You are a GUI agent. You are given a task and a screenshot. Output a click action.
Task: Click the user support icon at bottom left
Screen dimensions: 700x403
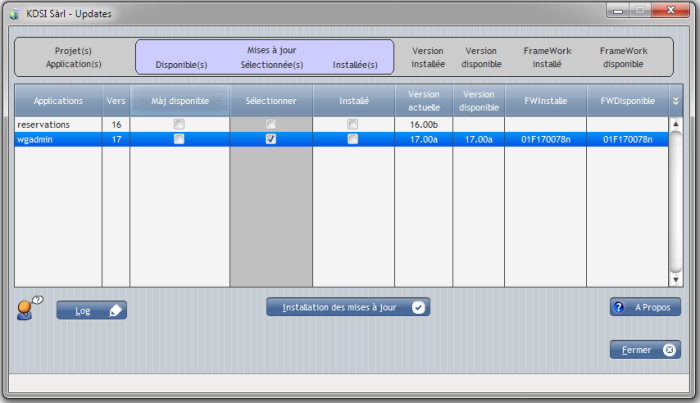[29, 308]
